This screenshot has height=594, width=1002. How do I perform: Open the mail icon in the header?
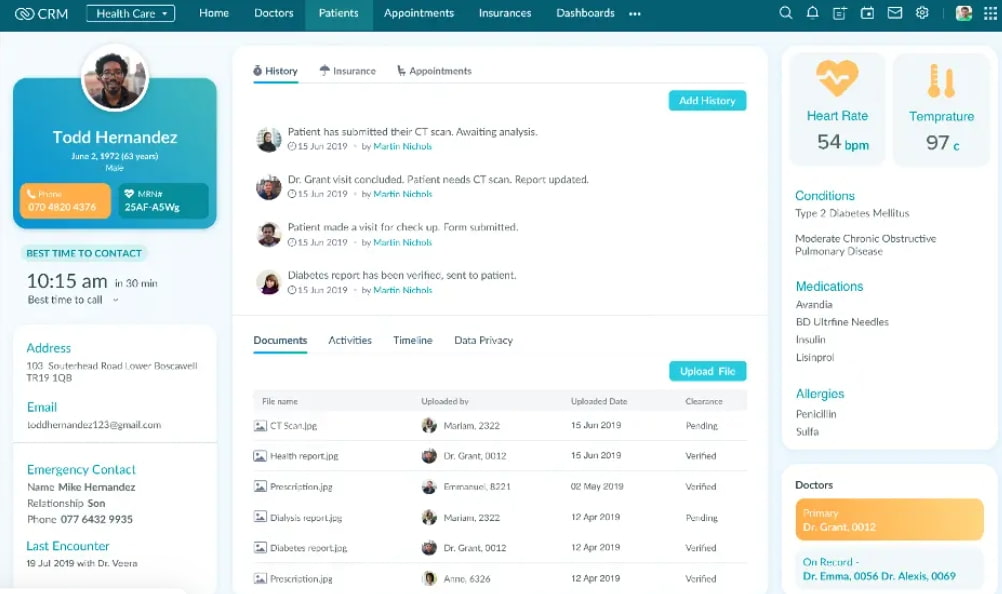(x=895, y=13)
